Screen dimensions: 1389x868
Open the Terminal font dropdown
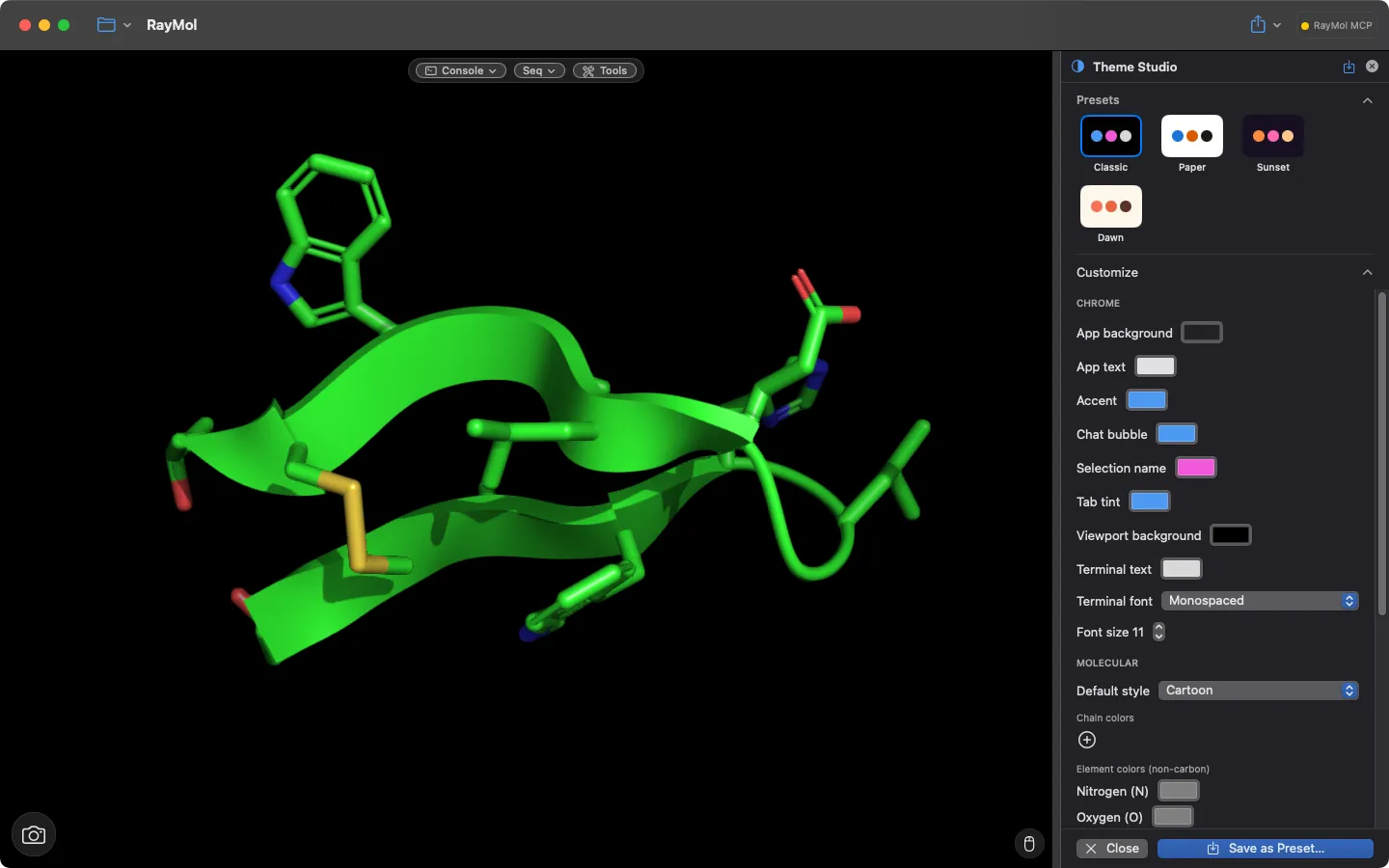1260,601
